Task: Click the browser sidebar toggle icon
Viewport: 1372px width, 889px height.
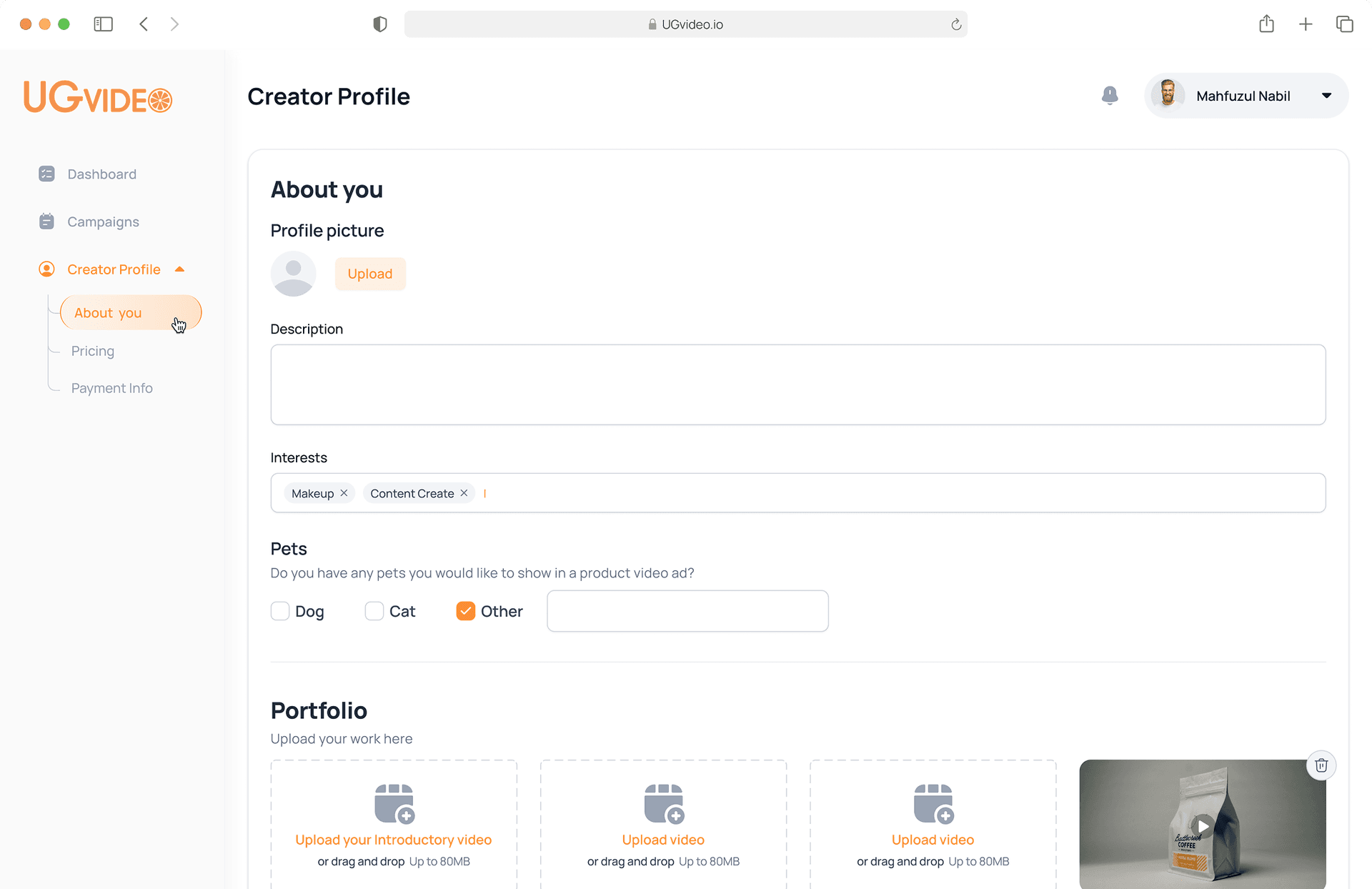Action: [103, 24]
